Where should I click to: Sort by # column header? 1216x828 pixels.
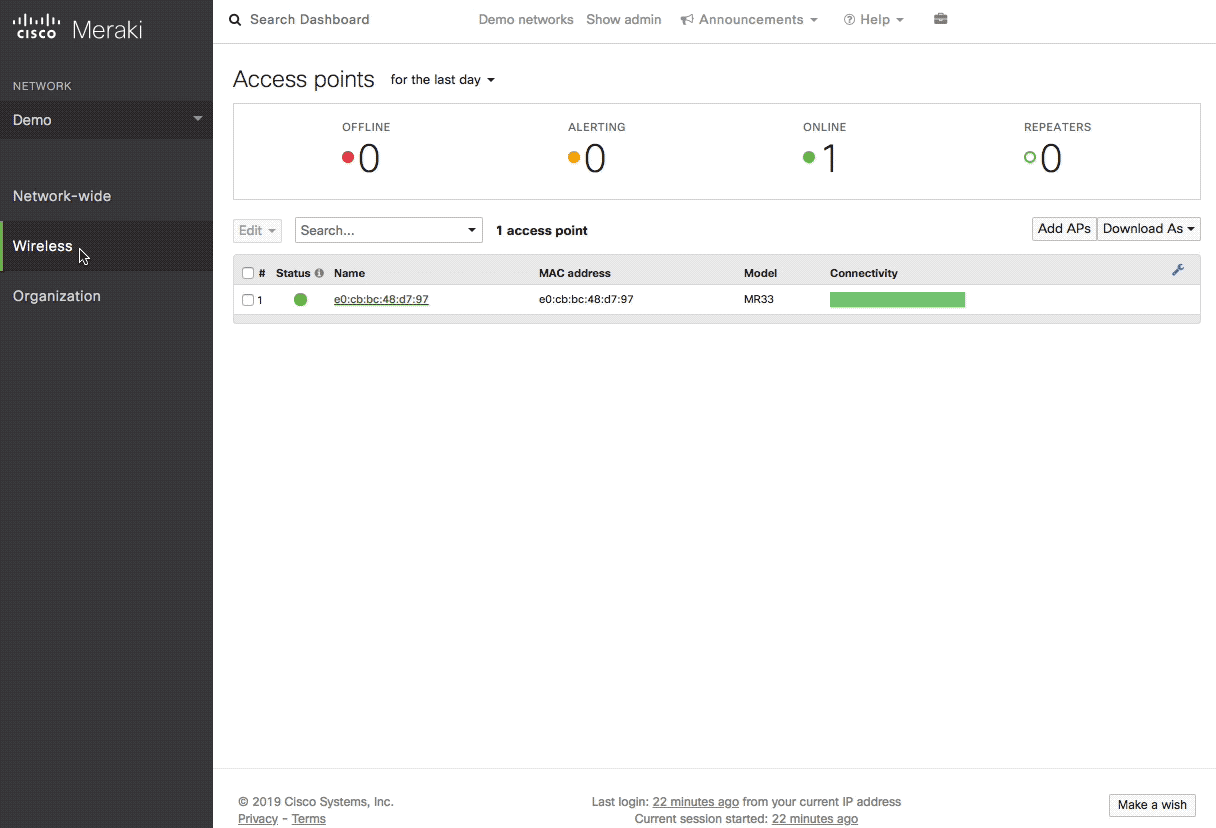pyautogui.click(x=262, y=273)
